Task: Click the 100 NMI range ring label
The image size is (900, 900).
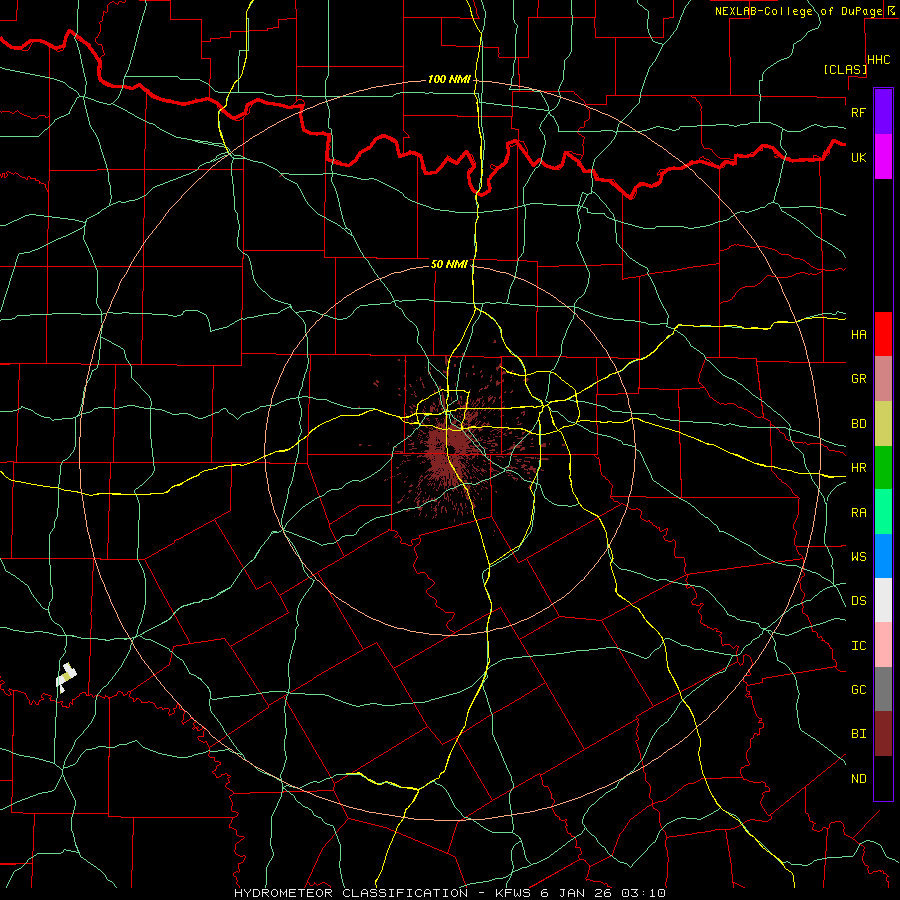Action: point(449,79)
